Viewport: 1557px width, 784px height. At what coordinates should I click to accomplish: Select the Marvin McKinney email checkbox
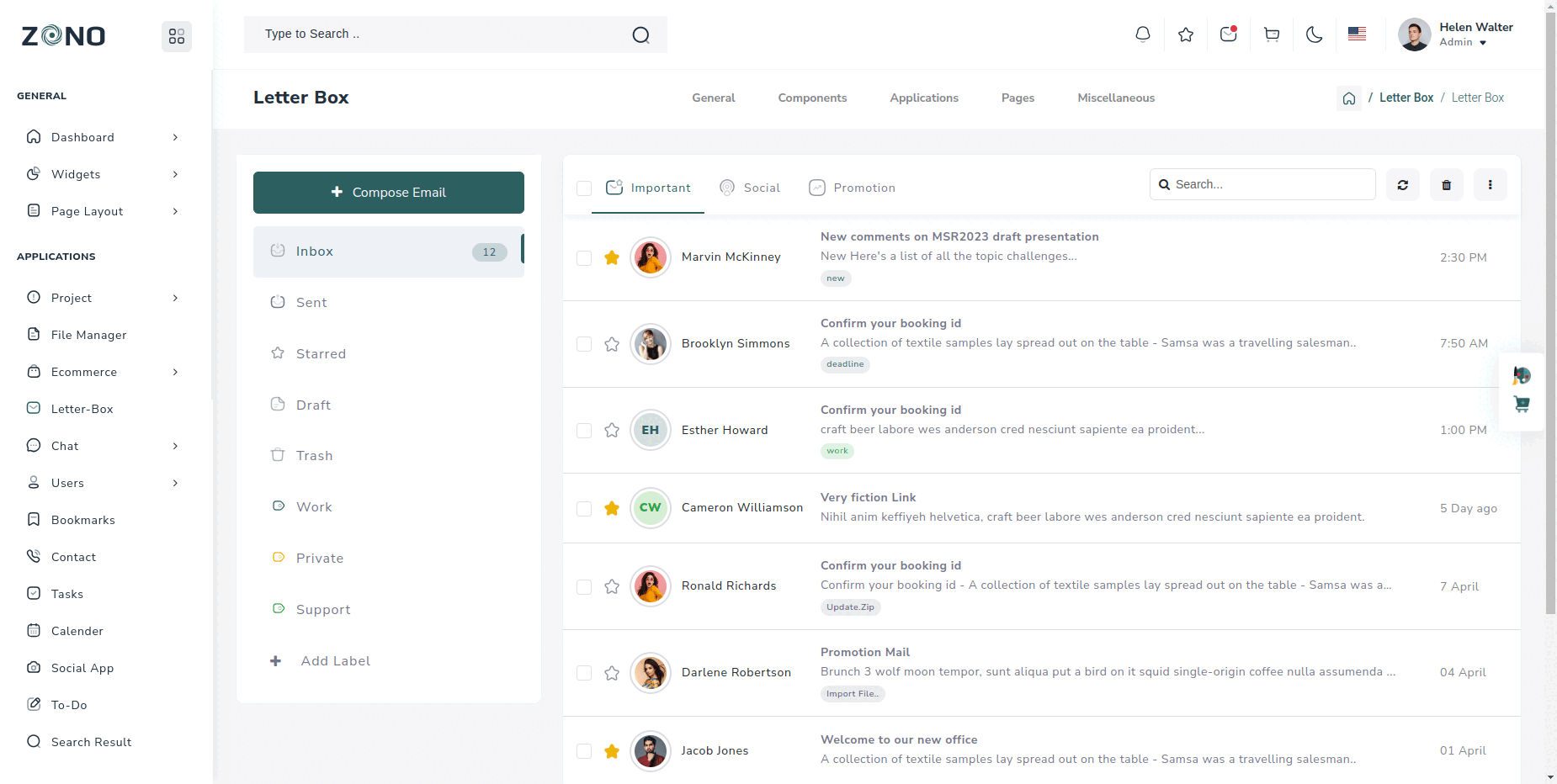click(x=584, y=258)
